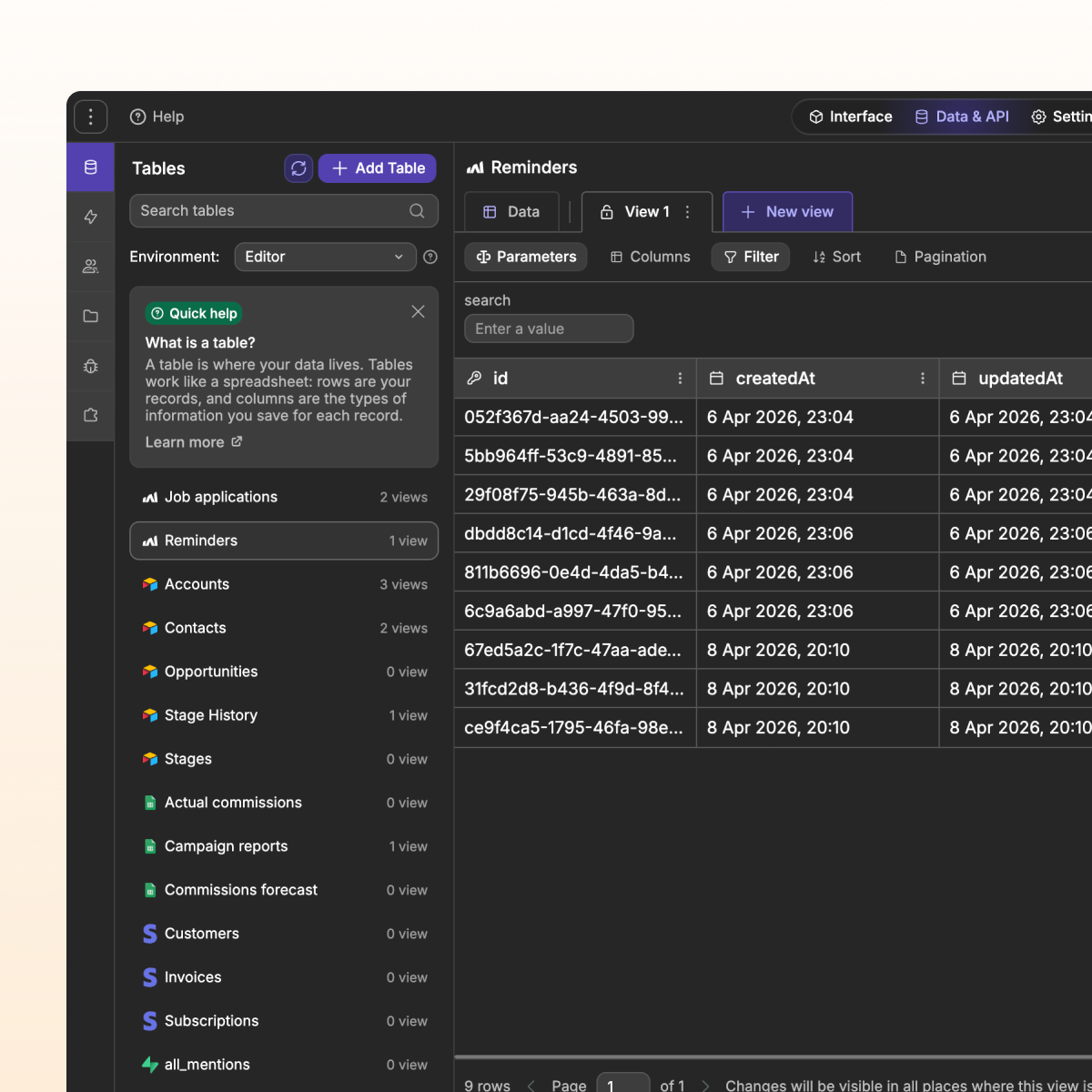Open the createdAt column options menu
Viewport: 1092px width, 1092px height.
923,378
